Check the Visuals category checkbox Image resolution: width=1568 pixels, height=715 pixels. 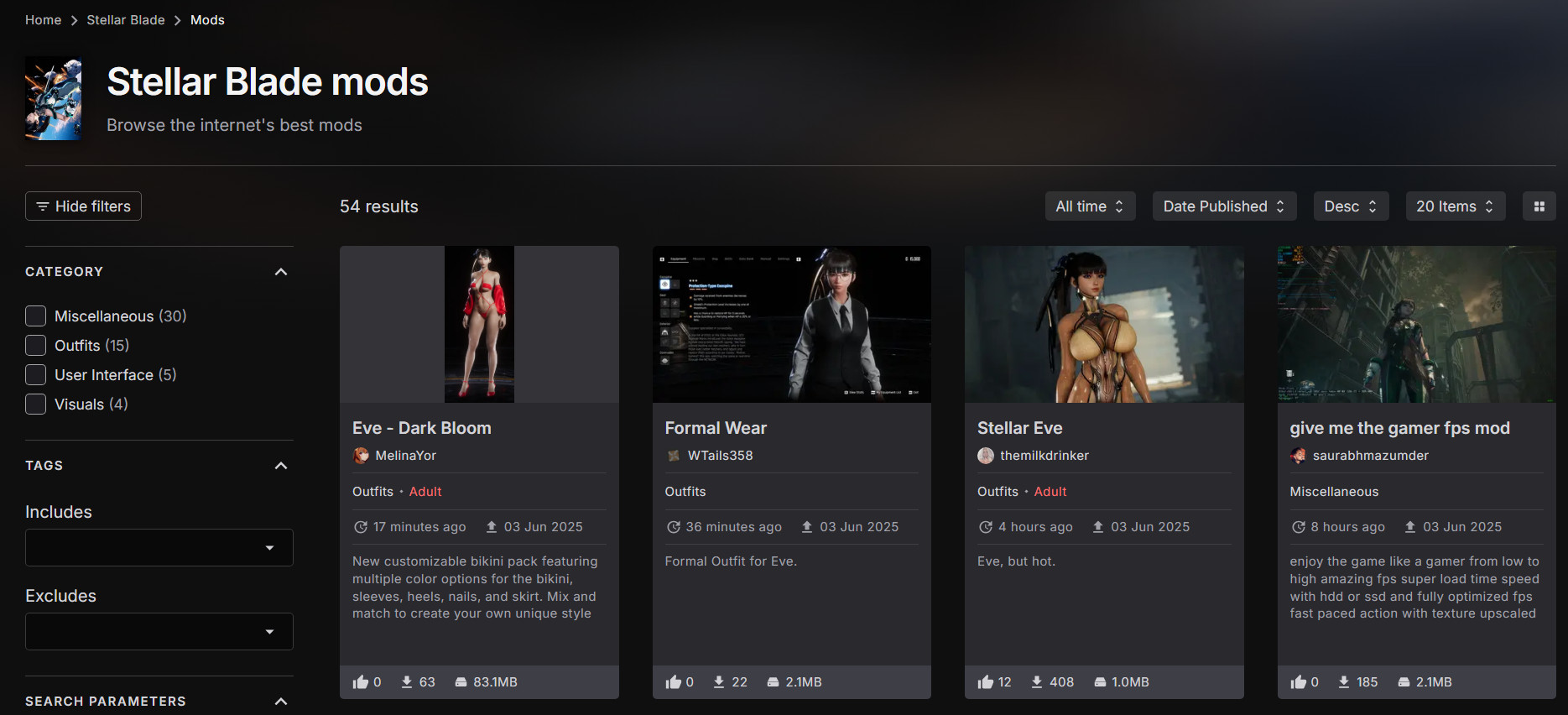pos(35,404)
